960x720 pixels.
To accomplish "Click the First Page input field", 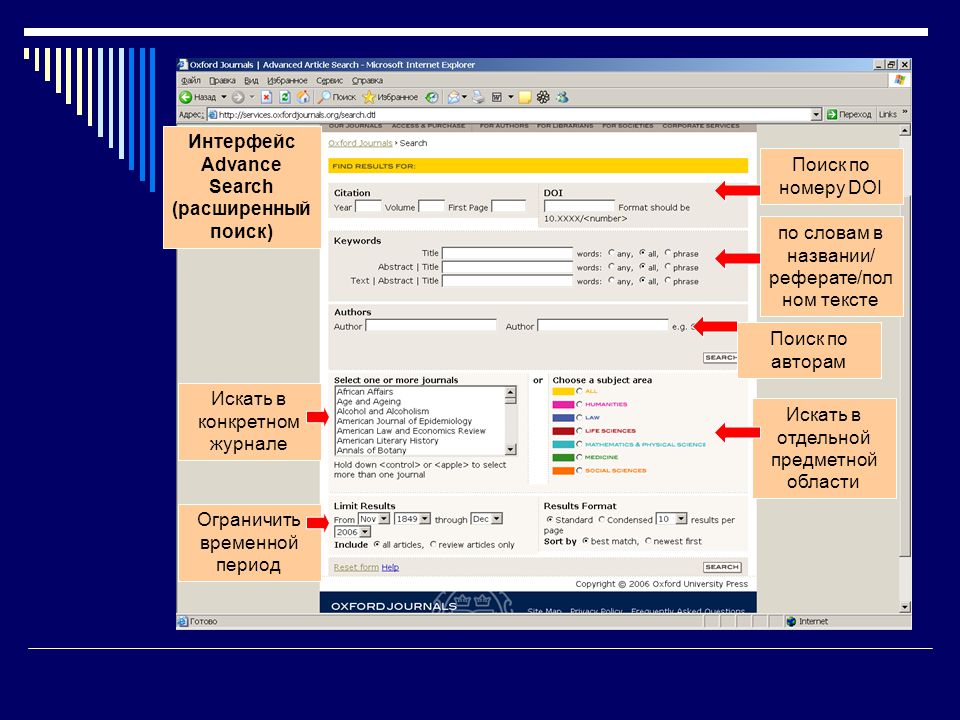I will [x=508, y=206].
